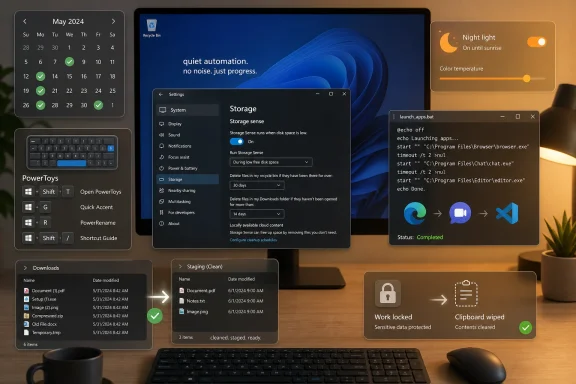This screenshot has width=576, height=384.
Task: Click the About info icon in sidebar
Action: [x=162, y=223]
